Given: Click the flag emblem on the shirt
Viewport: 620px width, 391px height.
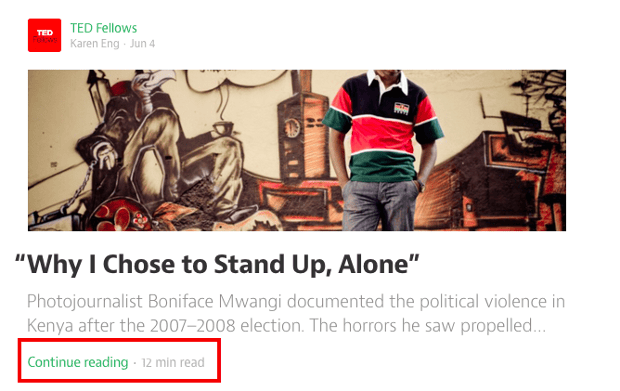Looking at the screenshot, I should (401, 108).
